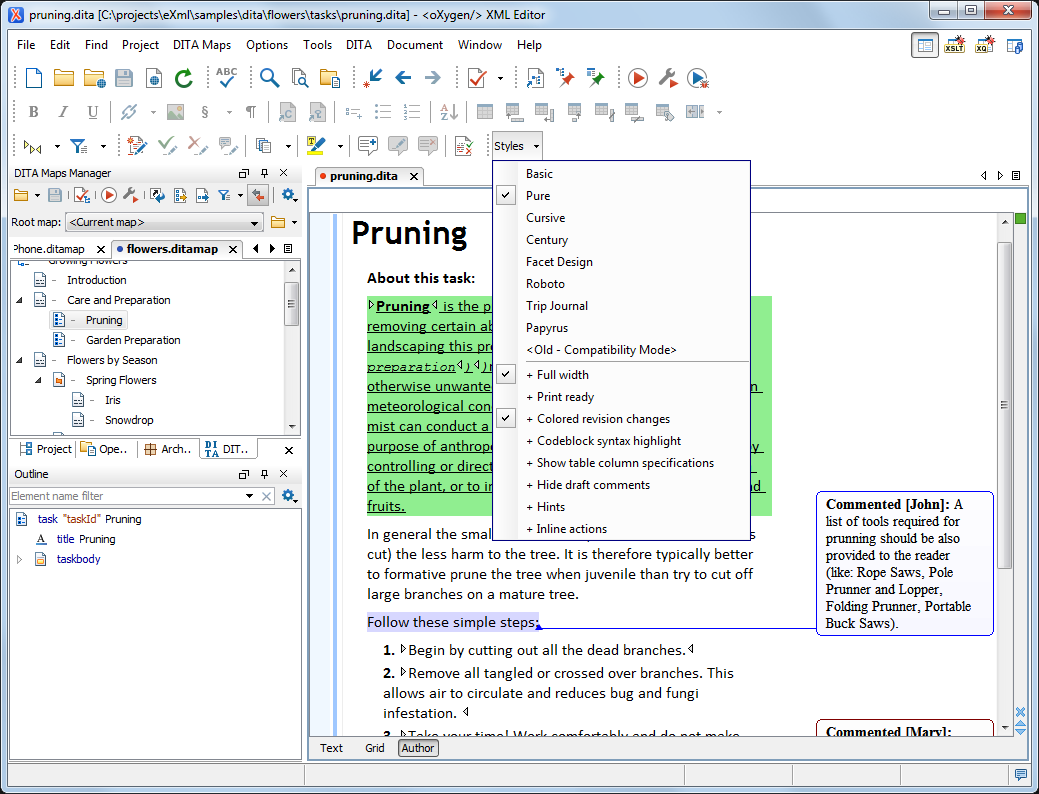This screenshot has width=1039, height=794.
Task: Switch to Text editing mode tab
Action: [x=331, y=748]
